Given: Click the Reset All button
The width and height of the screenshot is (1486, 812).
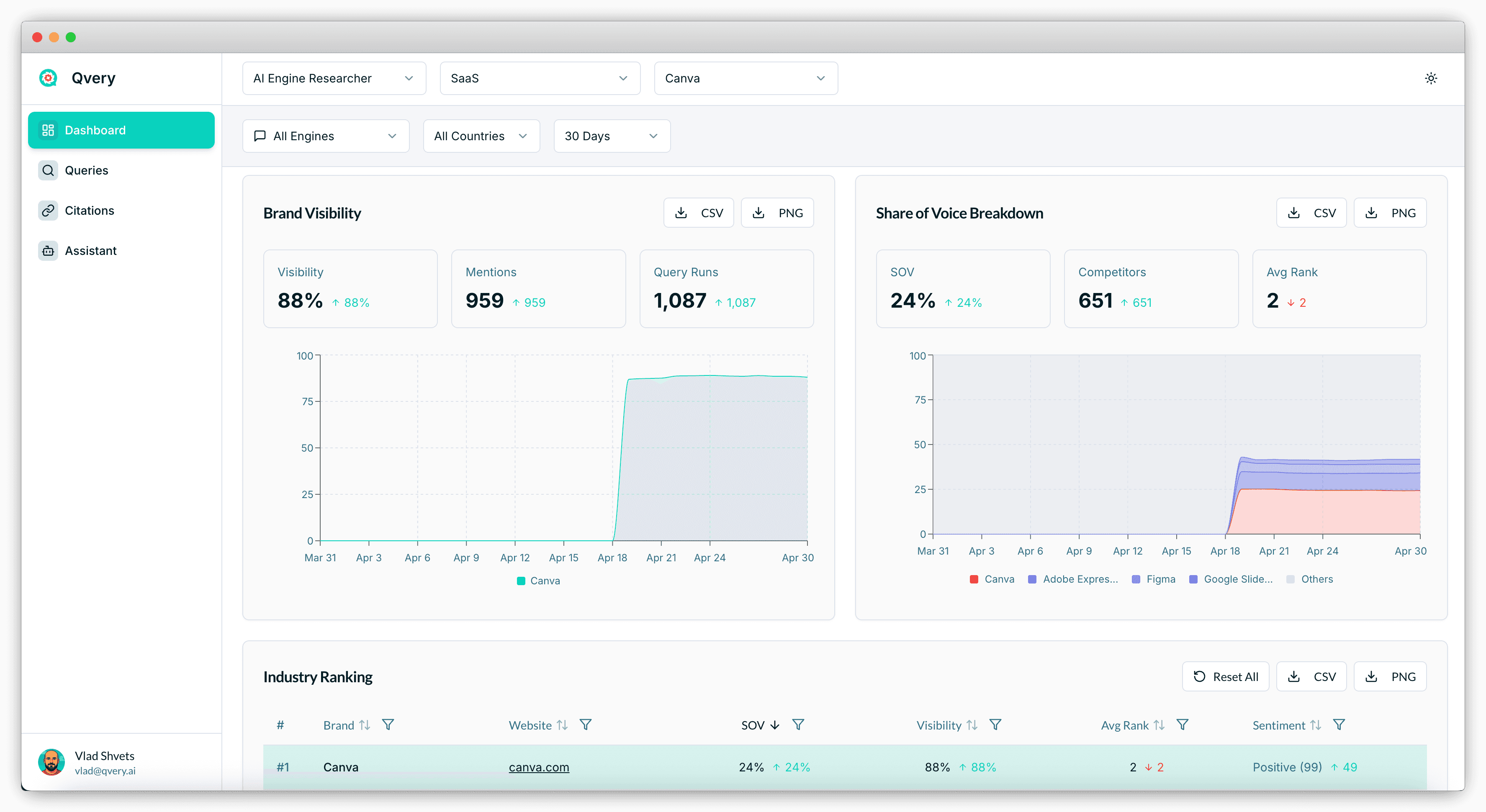Looking at the screenshot, I should 1225,676.
